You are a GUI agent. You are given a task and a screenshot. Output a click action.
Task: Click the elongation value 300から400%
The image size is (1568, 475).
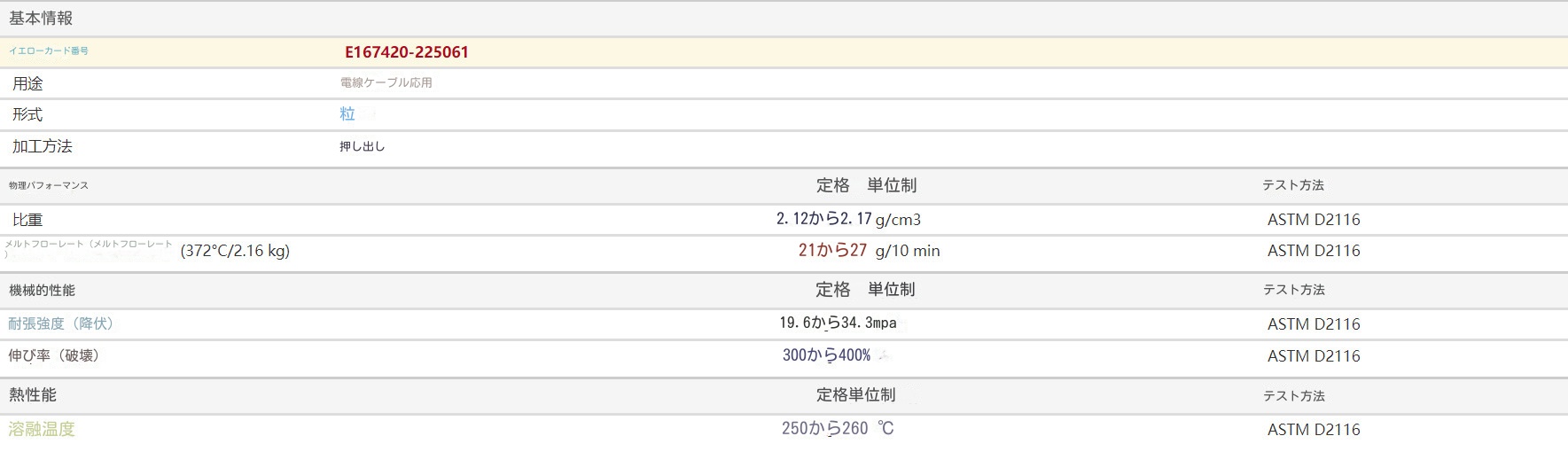pos(826,355)
